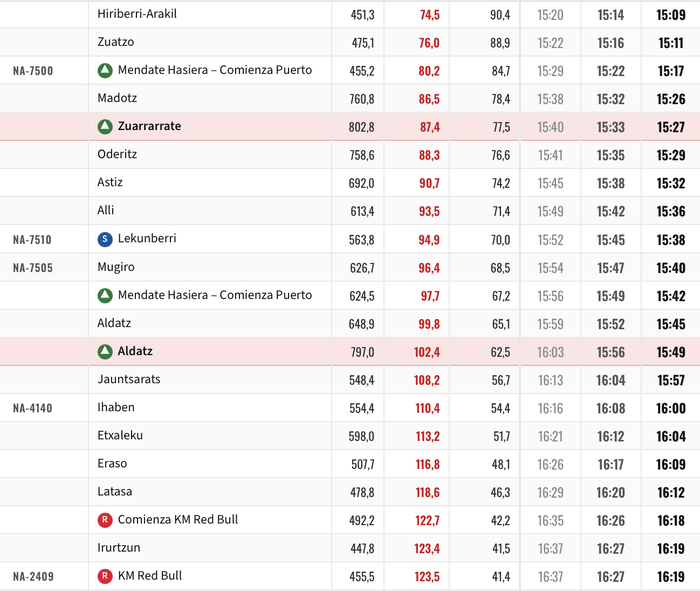Click the Oderitz row name
Viewport: 700px width, 591px height.
point(118,155)
